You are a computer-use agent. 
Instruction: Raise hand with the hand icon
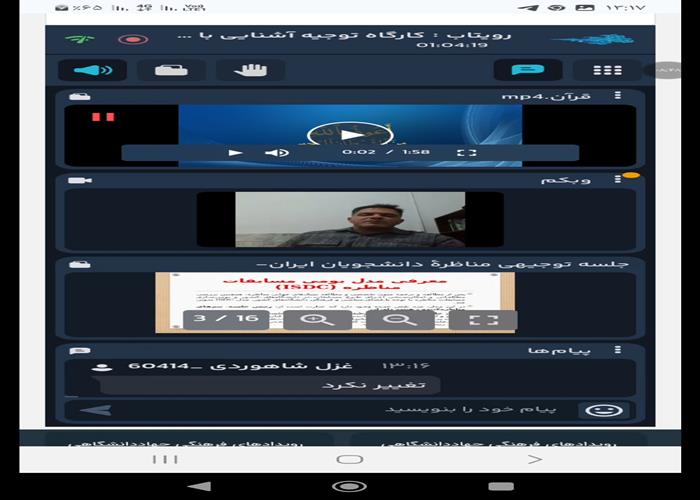click(x=250, y=70)
